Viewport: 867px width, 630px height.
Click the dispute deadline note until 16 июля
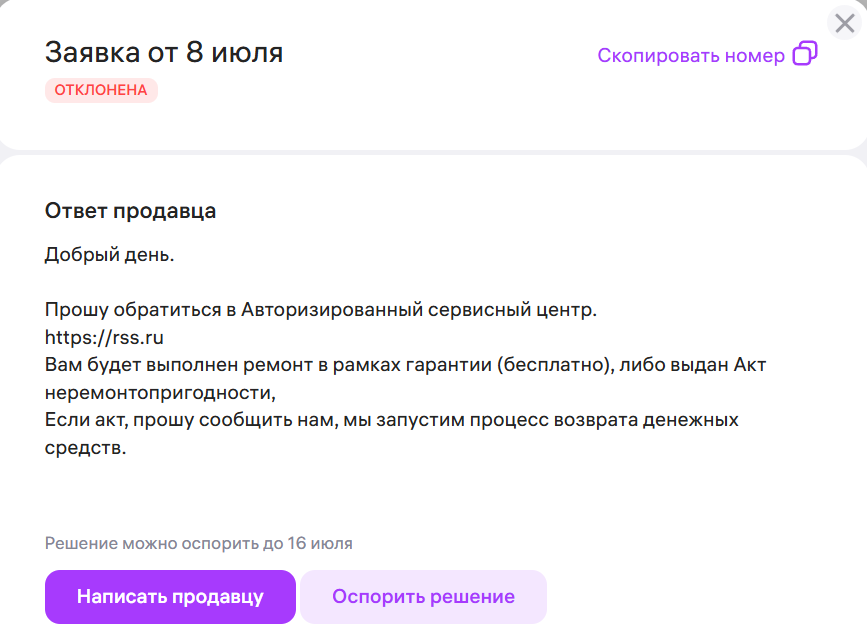point(199,544)
